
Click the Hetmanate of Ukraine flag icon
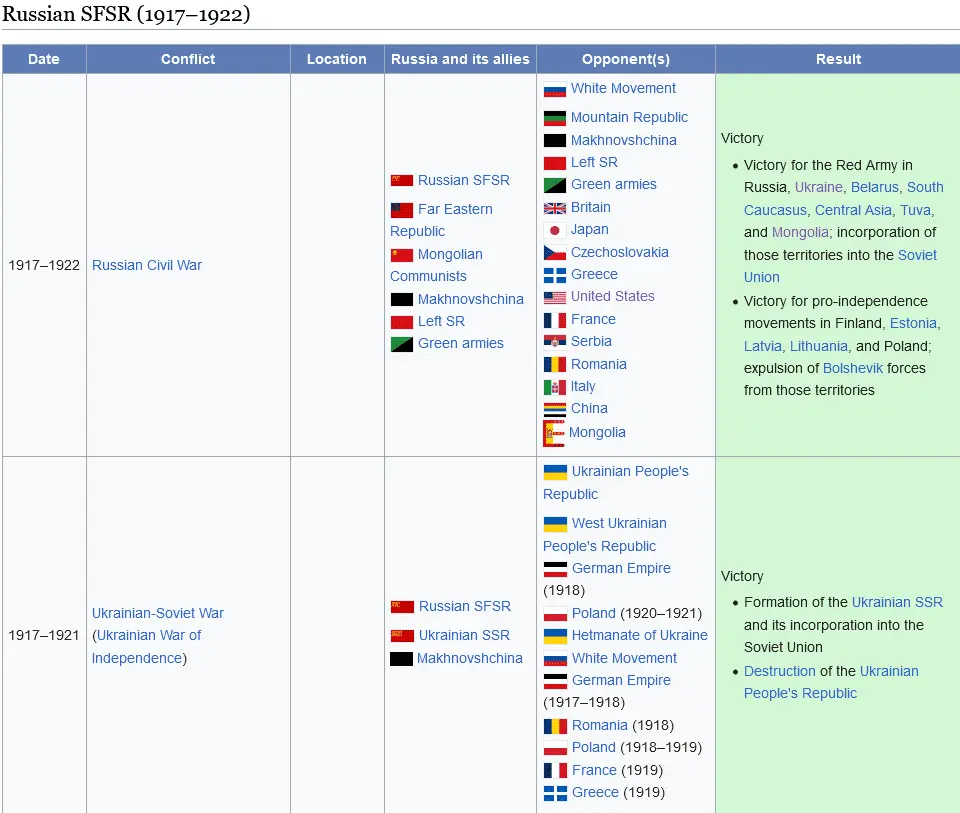555,636
